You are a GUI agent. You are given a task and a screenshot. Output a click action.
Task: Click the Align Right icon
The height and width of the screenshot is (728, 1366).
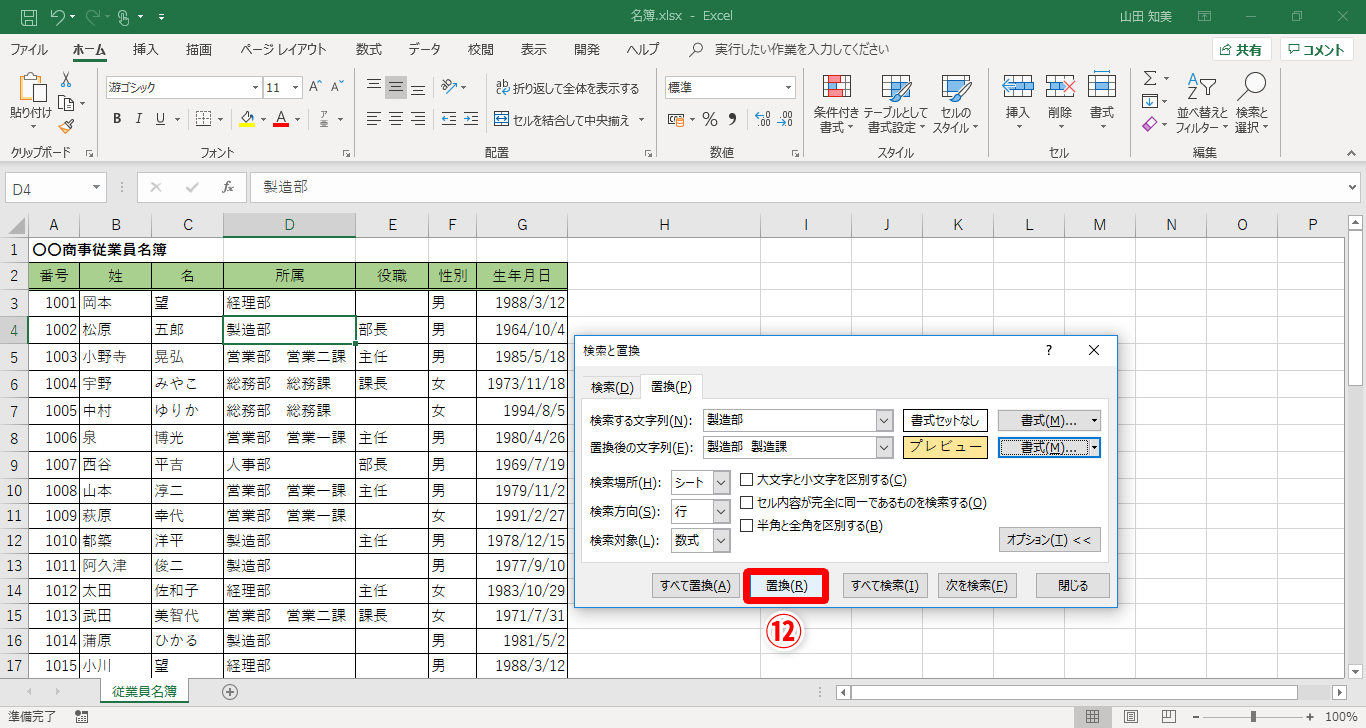(418, 119)
